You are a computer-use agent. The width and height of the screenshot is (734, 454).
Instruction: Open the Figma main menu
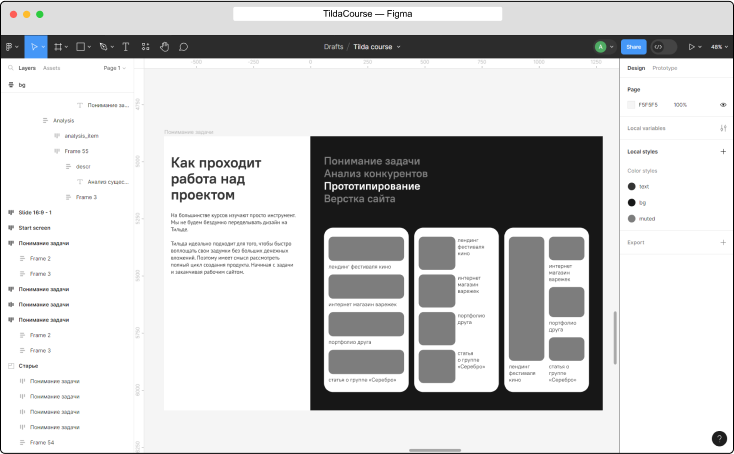pyautogui.click(x=10, y=47)
